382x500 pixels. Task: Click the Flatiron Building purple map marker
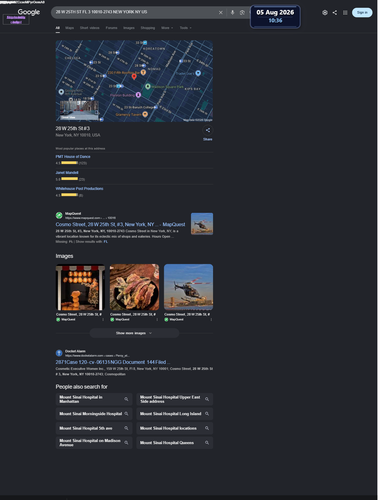pyautogui.click(x=138, y=95)
